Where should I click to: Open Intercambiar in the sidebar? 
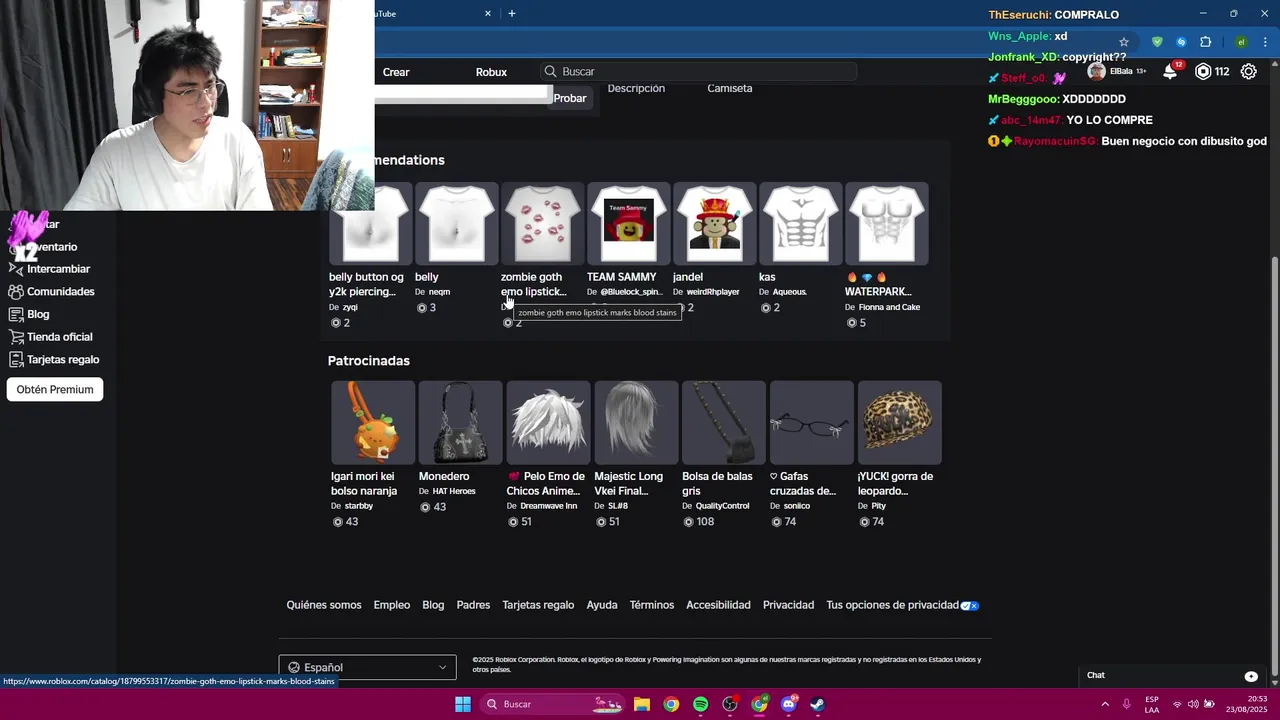pyautogui.click(x=49, y=269)
